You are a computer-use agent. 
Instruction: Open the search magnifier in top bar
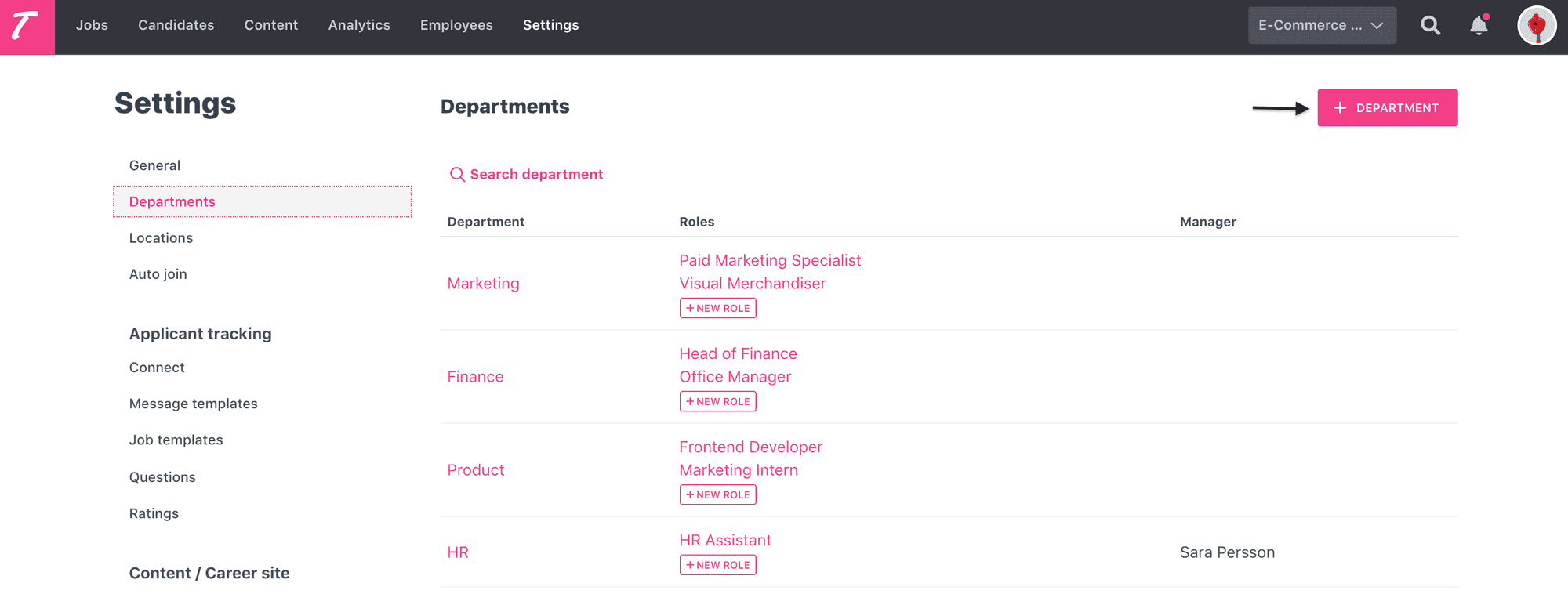1430,26
